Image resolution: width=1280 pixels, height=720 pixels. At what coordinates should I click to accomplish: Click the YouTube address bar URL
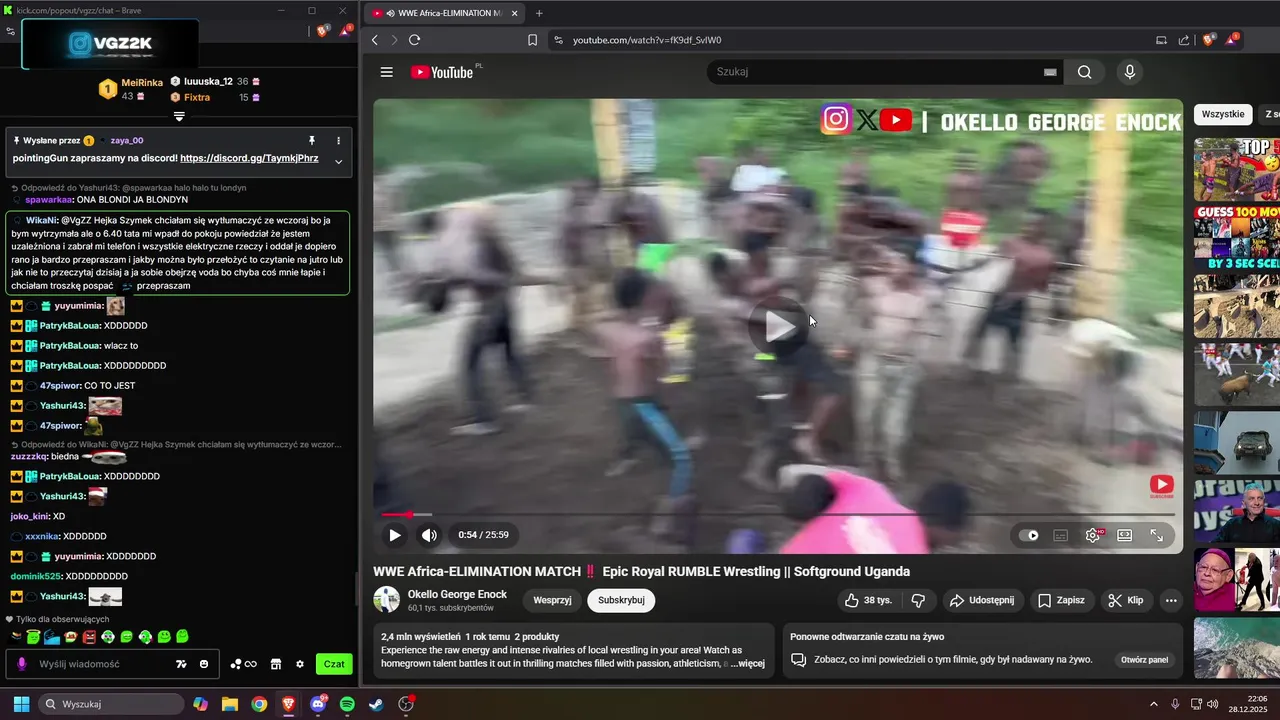(646, 40)
